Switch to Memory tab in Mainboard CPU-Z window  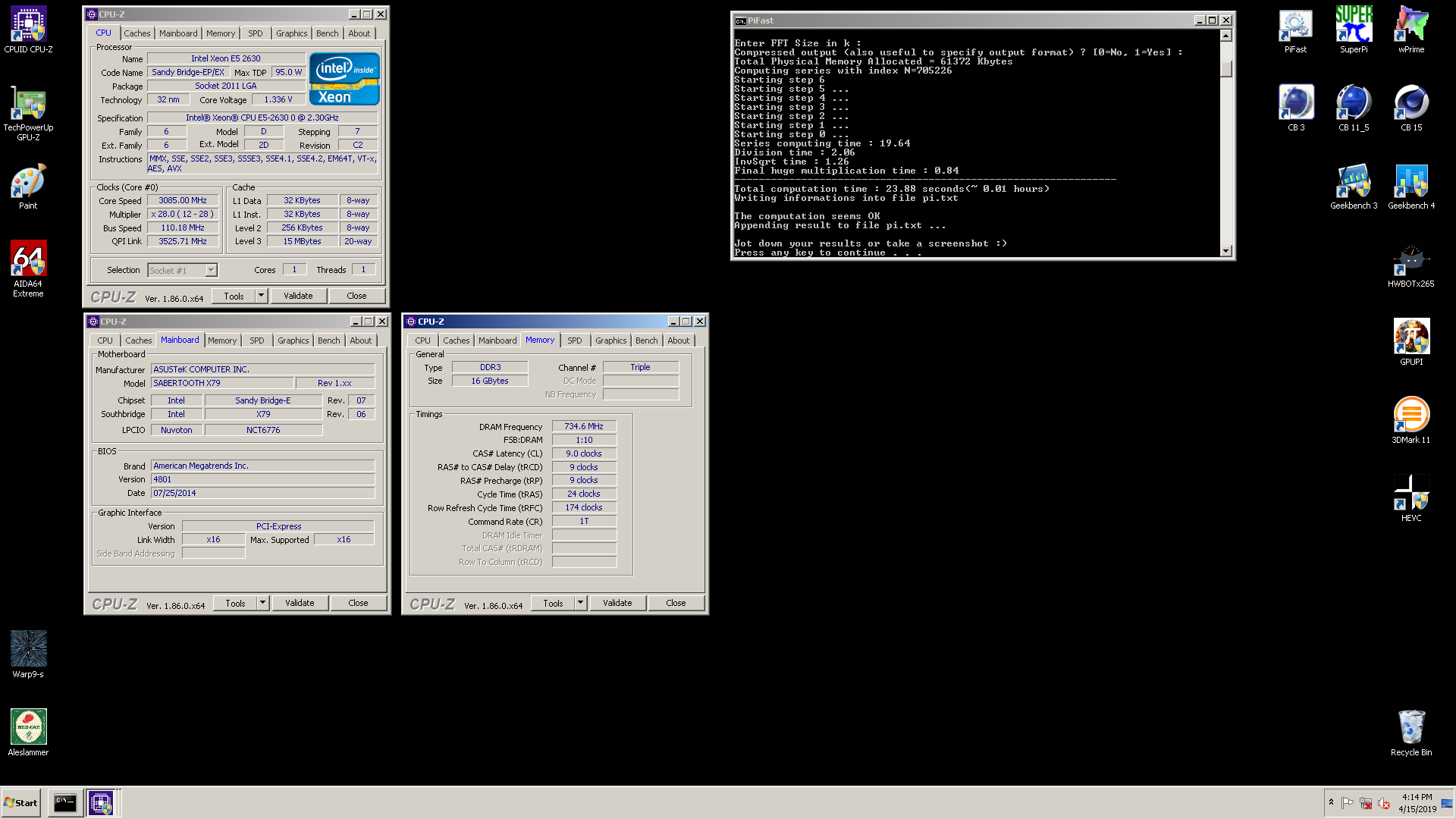[x=222, y=340]
